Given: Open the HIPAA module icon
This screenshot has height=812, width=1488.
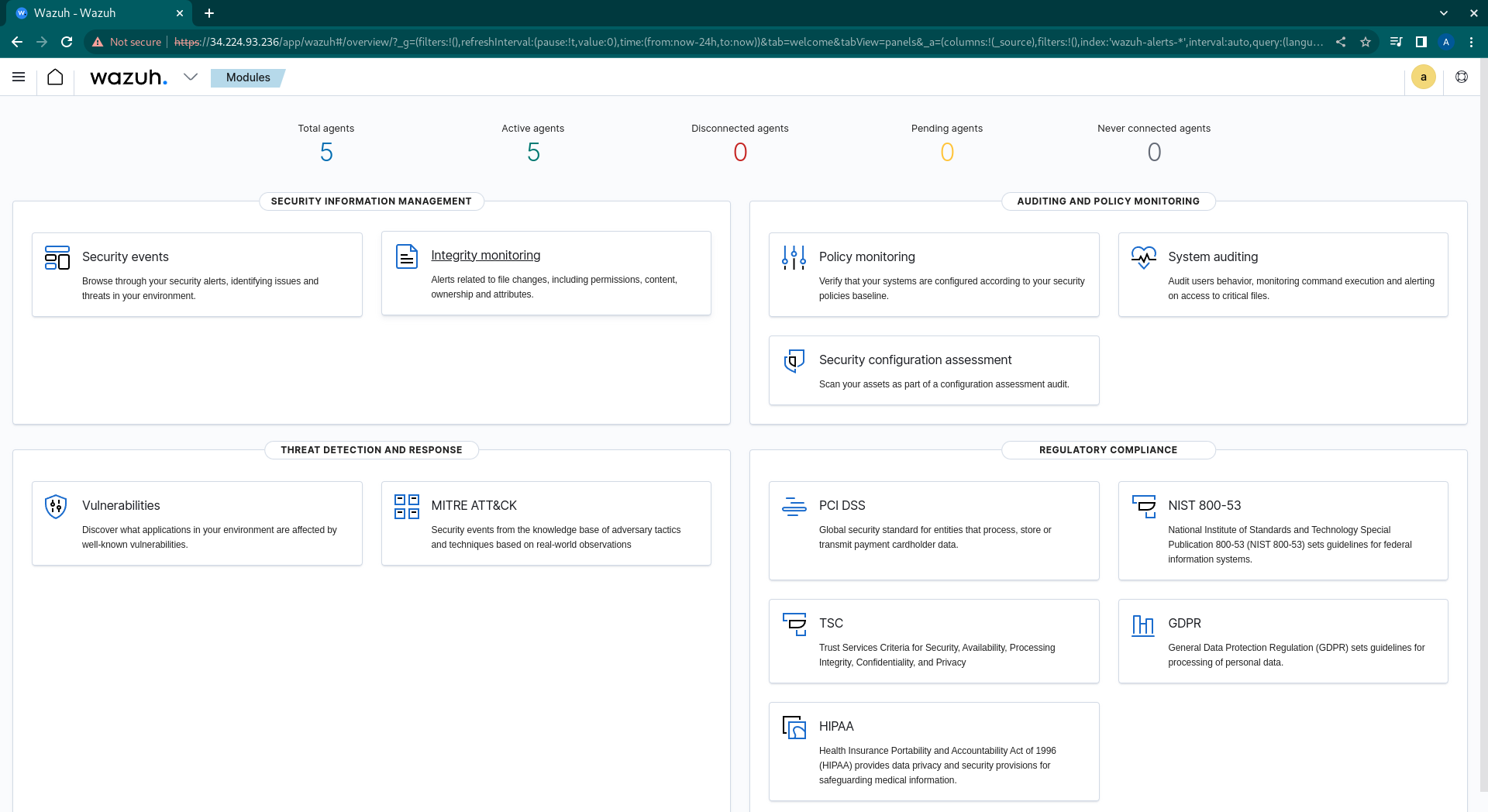Looking at the screenshot, I should (794, 728).
